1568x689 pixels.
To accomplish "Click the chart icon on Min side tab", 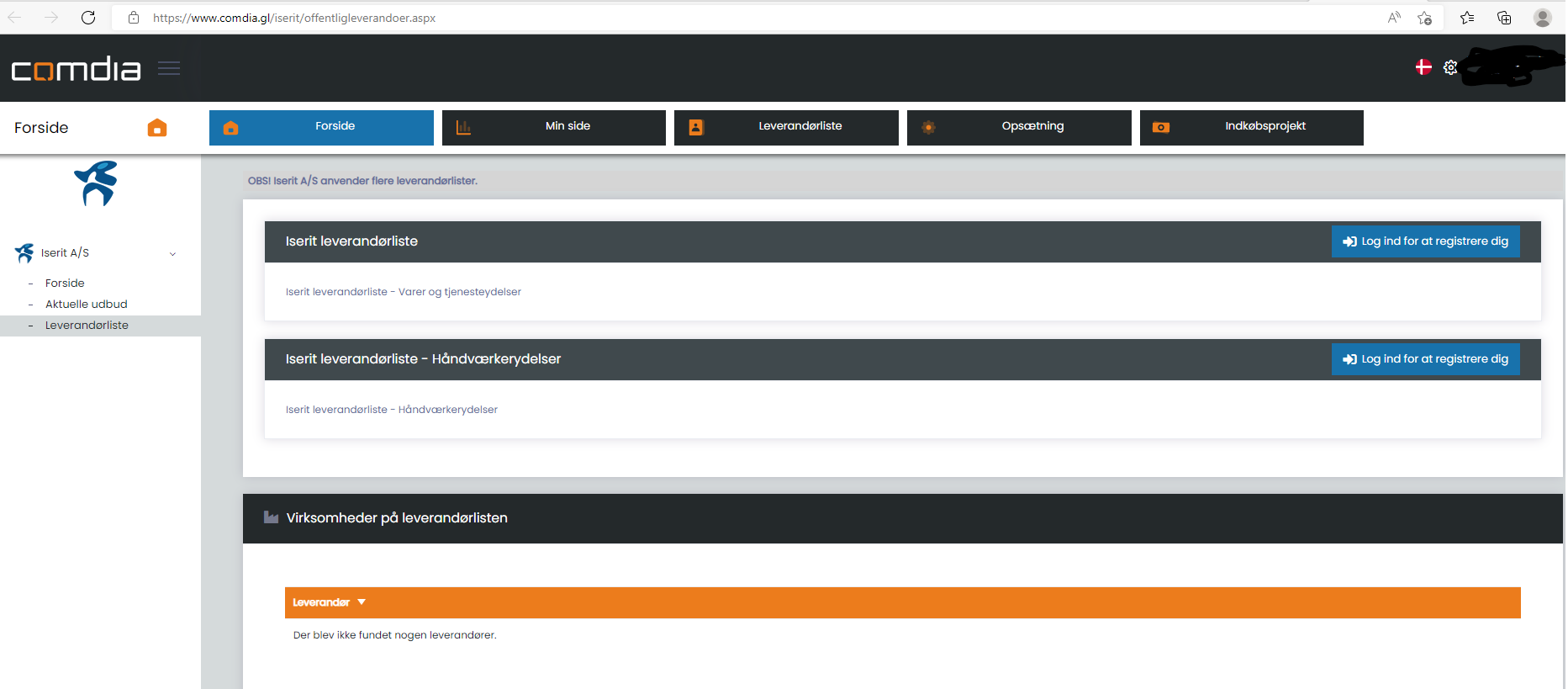I will pos(463,128).
